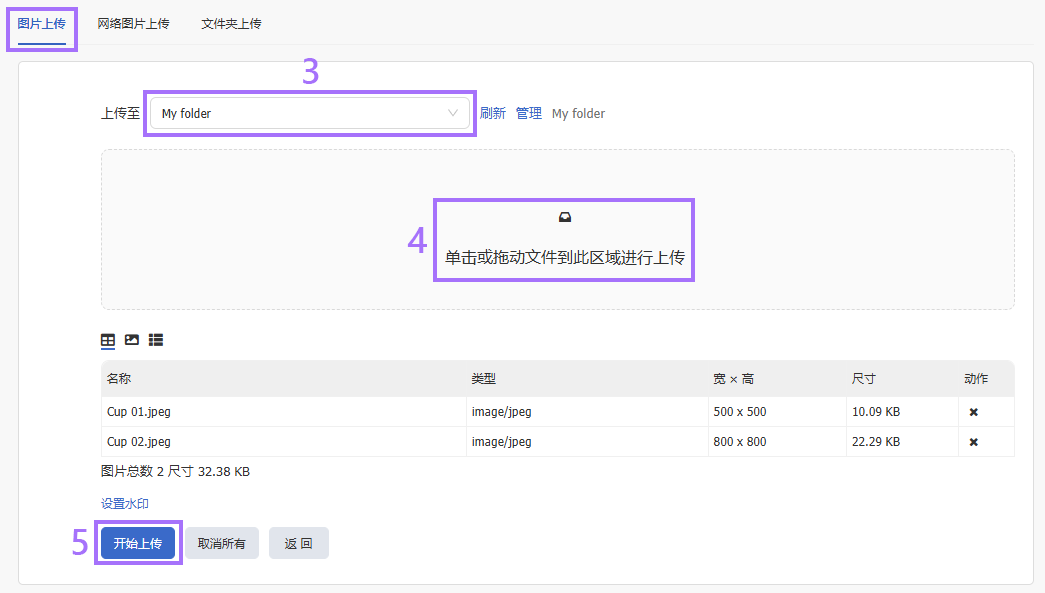The image size is (1045, 593).
Task: Switch to 网络图片上传 tab
Action: click(133, 23)
